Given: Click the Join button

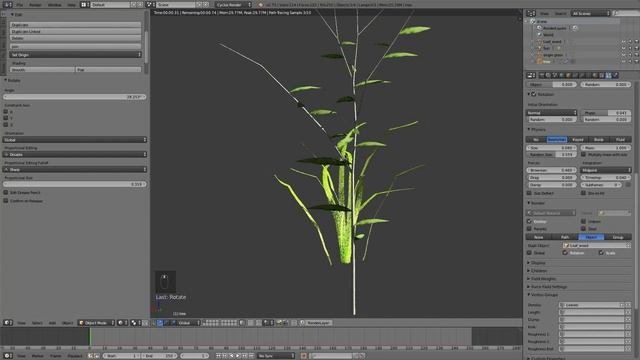Looking at the screenshot, I should click(76, 46).
